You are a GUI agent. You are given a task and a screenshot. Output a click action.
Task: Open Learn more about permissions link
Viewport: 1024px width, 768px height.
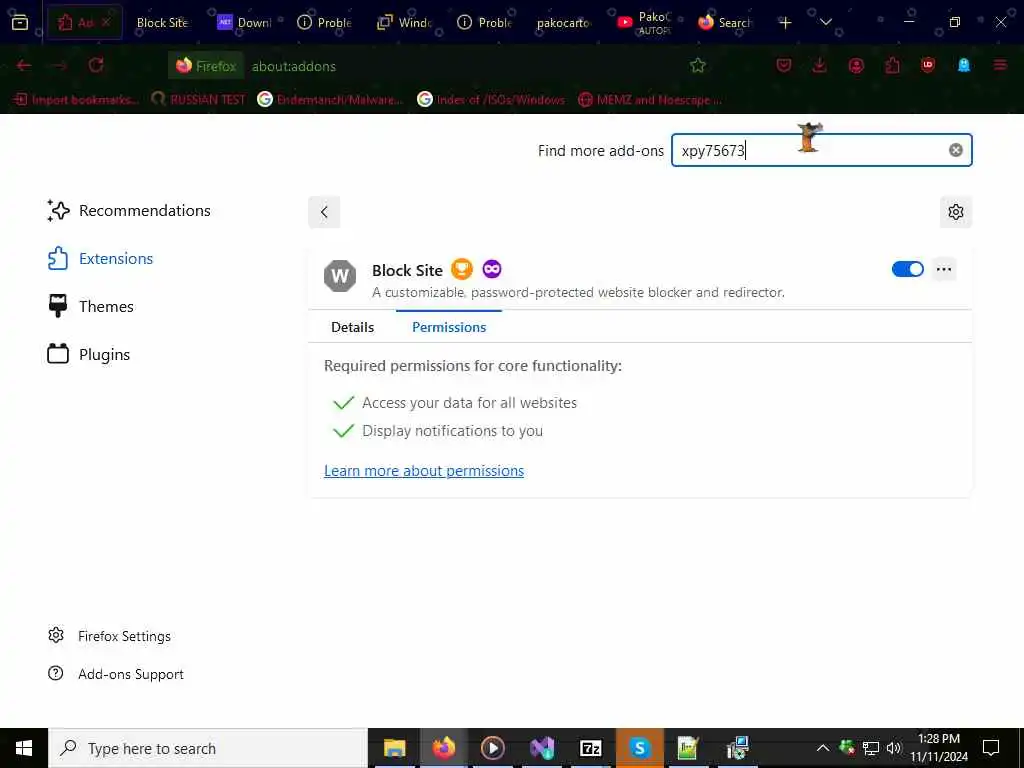pos(424,471)
